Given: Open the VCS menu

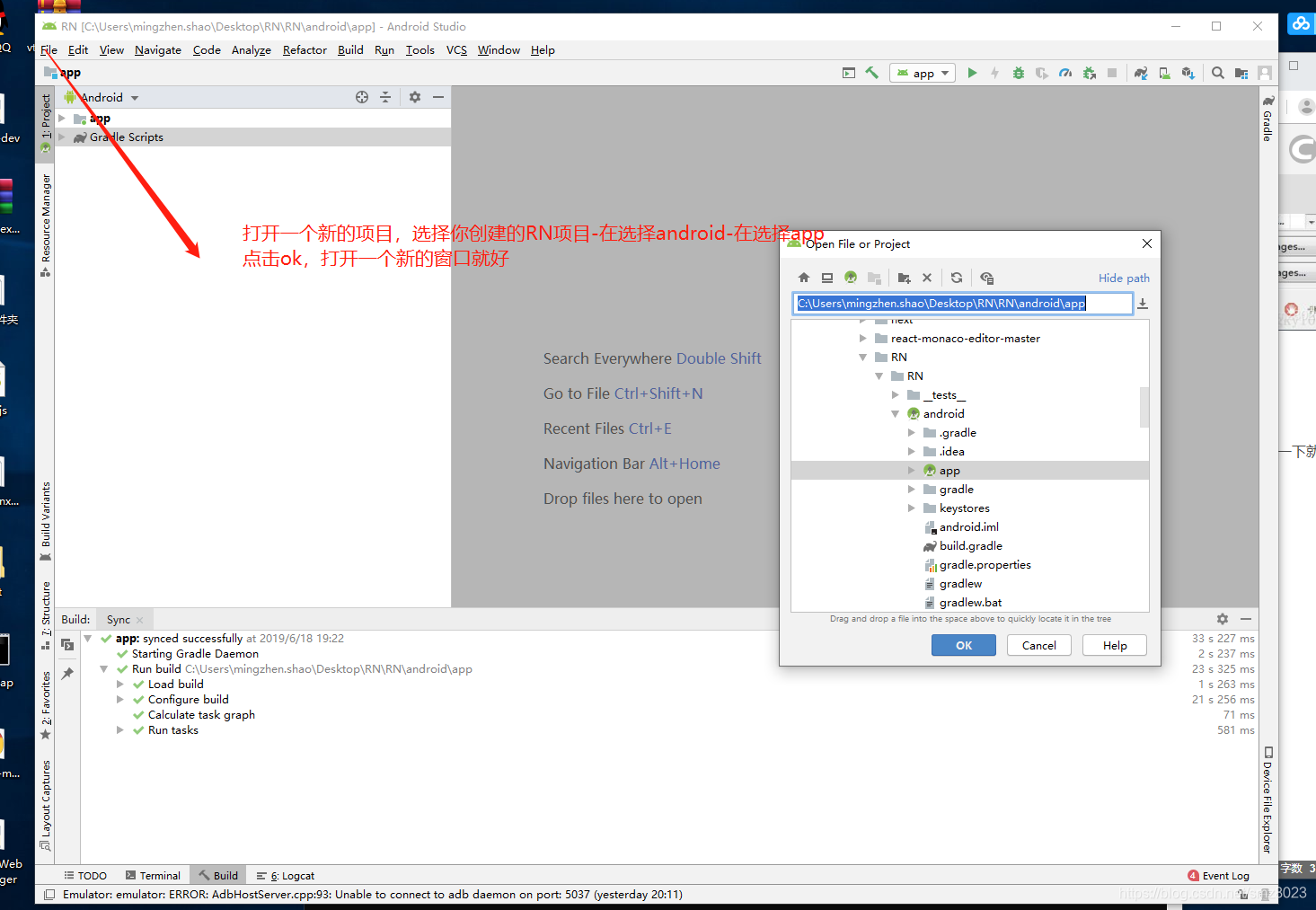Looking at the screenshot, I should [x=456, y=50].
